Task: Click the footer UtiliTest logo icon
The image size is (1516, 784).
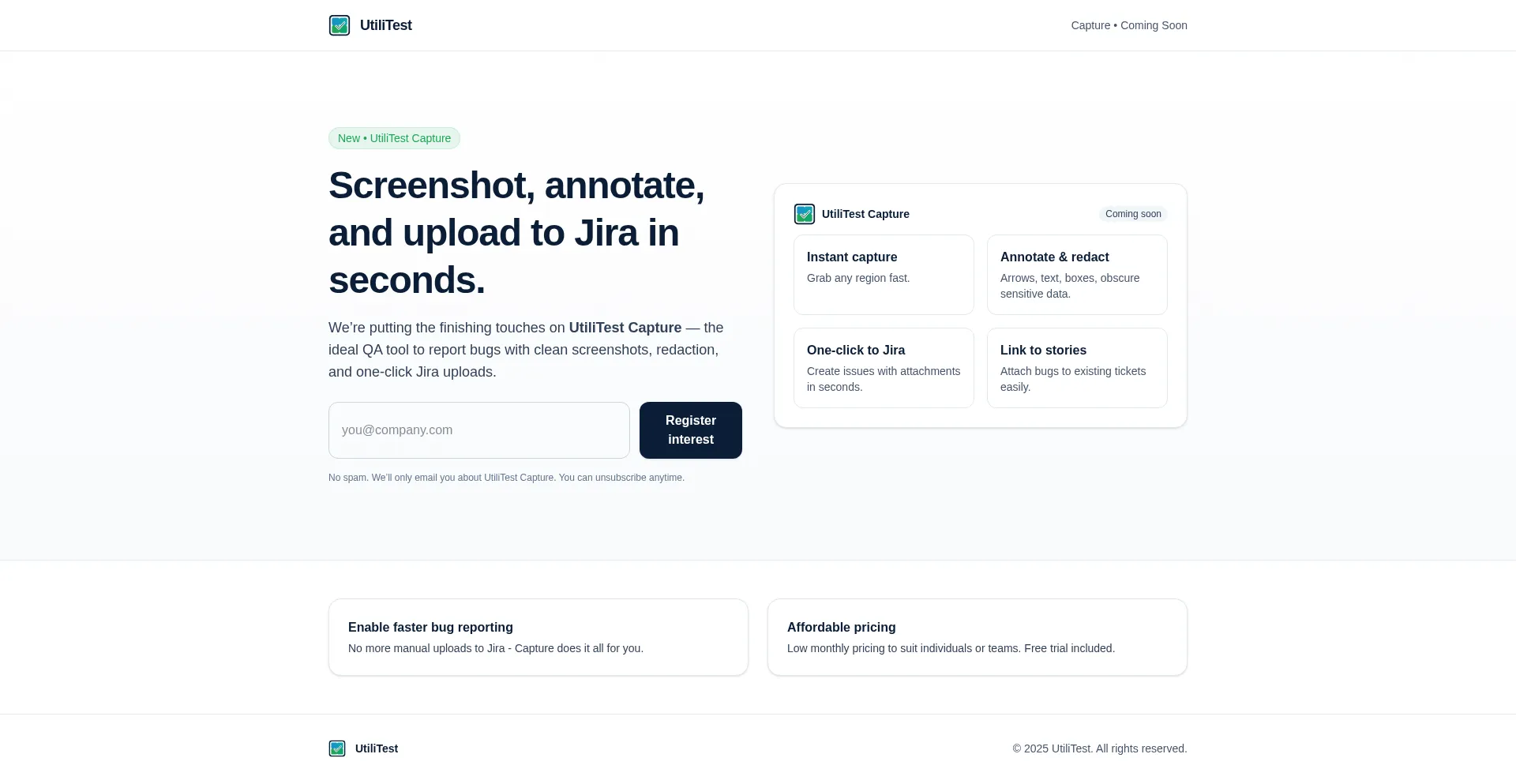Action: [337, 748]
